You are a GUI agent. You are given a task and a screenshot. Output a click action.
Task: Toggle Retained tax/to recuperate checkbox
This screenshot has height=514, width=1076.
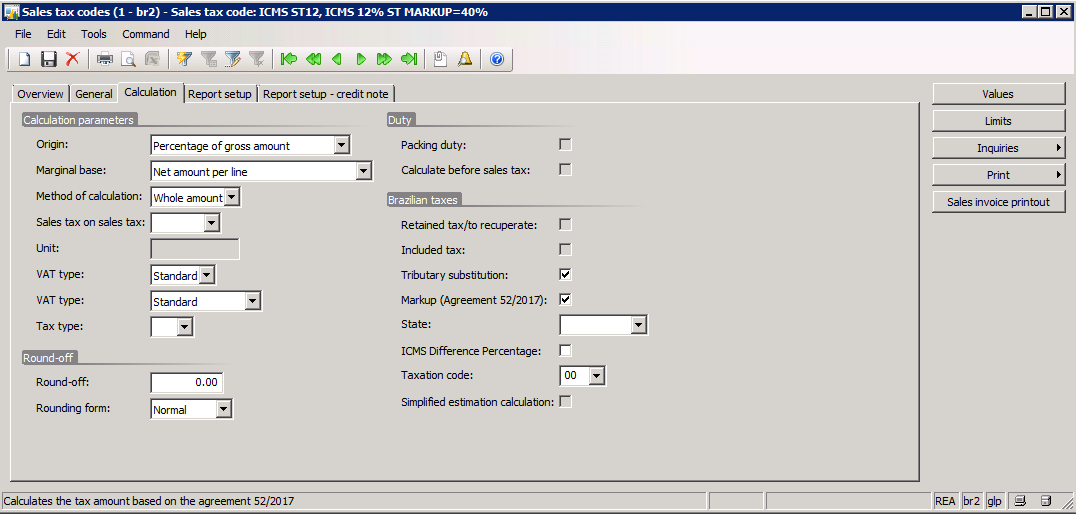point(565,224)
